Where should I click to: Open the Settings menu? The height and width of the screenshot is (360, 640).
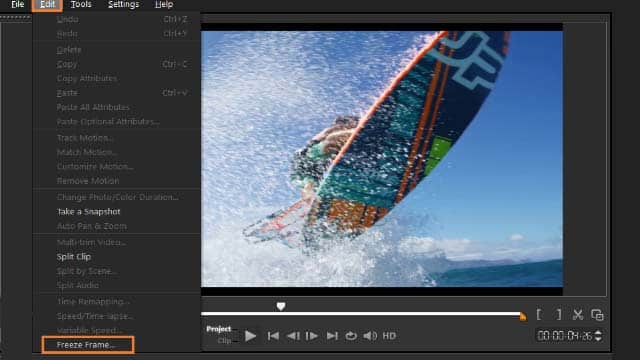coord(123,4)
